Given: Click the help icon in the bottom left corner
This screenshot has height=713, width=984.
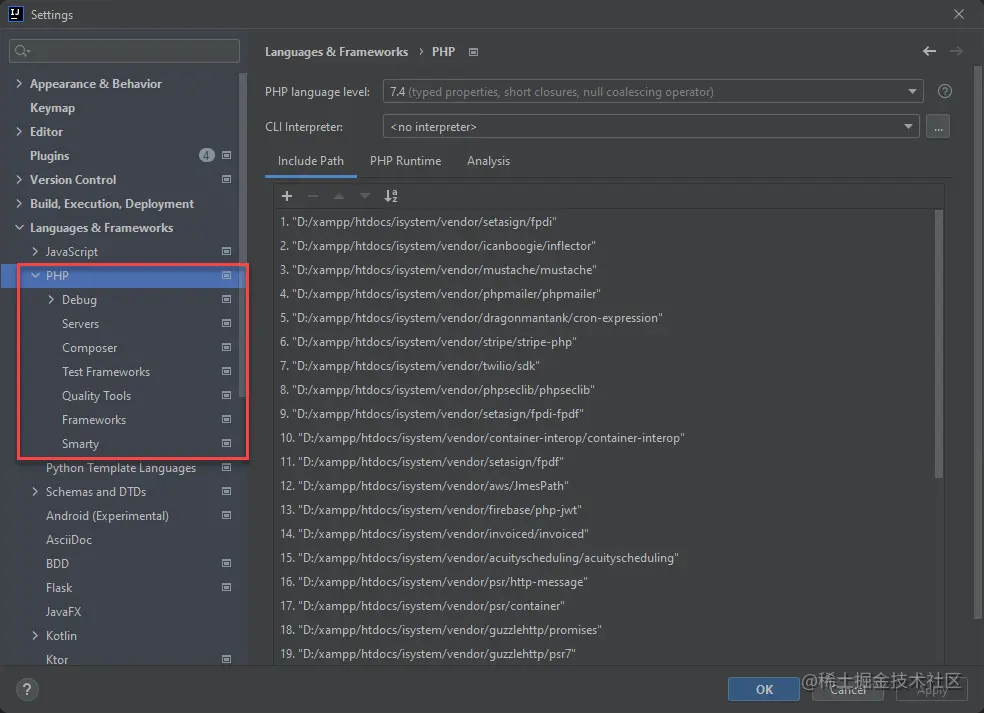Looking at the screenshot, I should coord(26,689).
